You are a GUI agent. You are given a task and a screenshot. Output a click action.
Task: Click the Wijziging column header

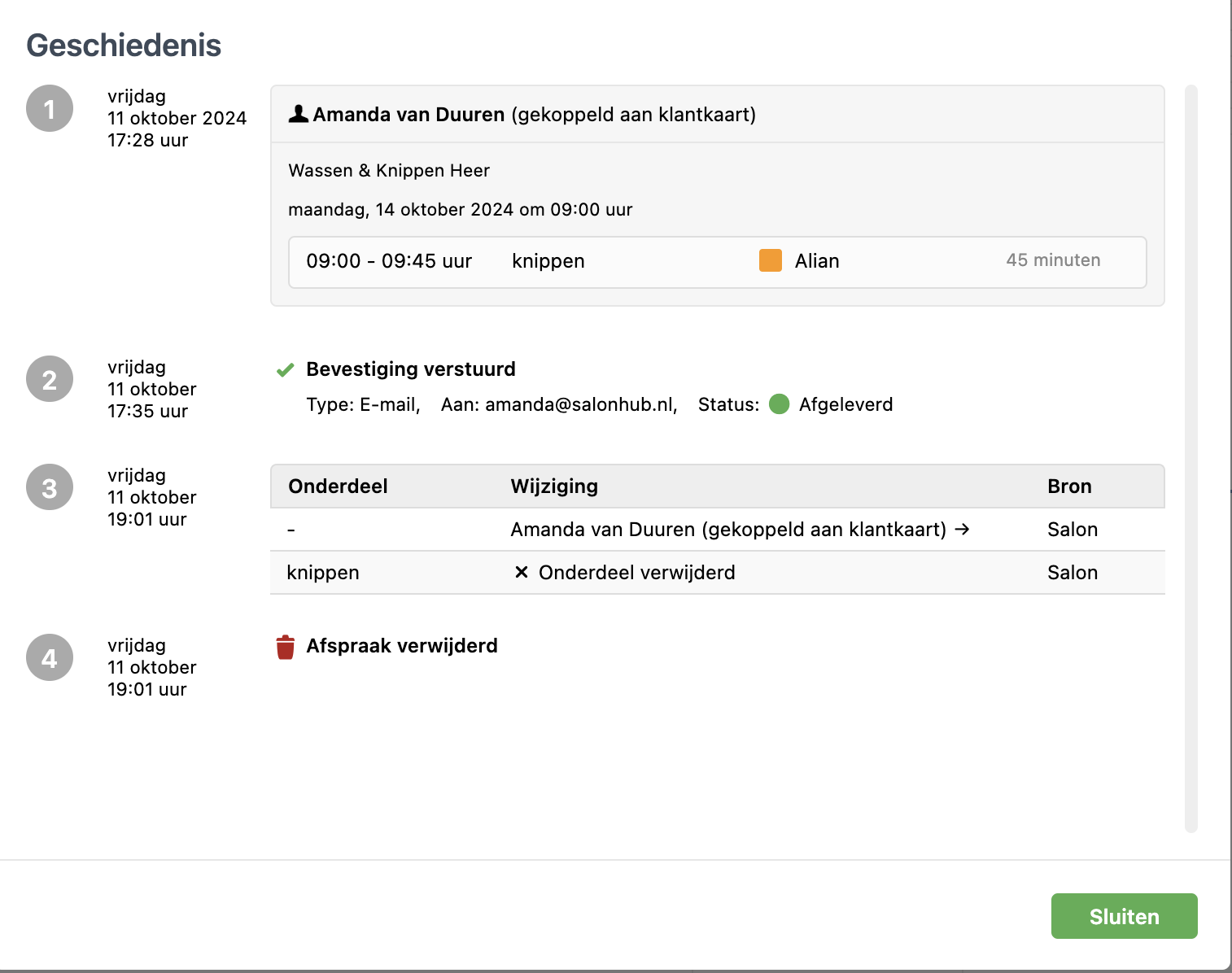[x=554, y=486]
